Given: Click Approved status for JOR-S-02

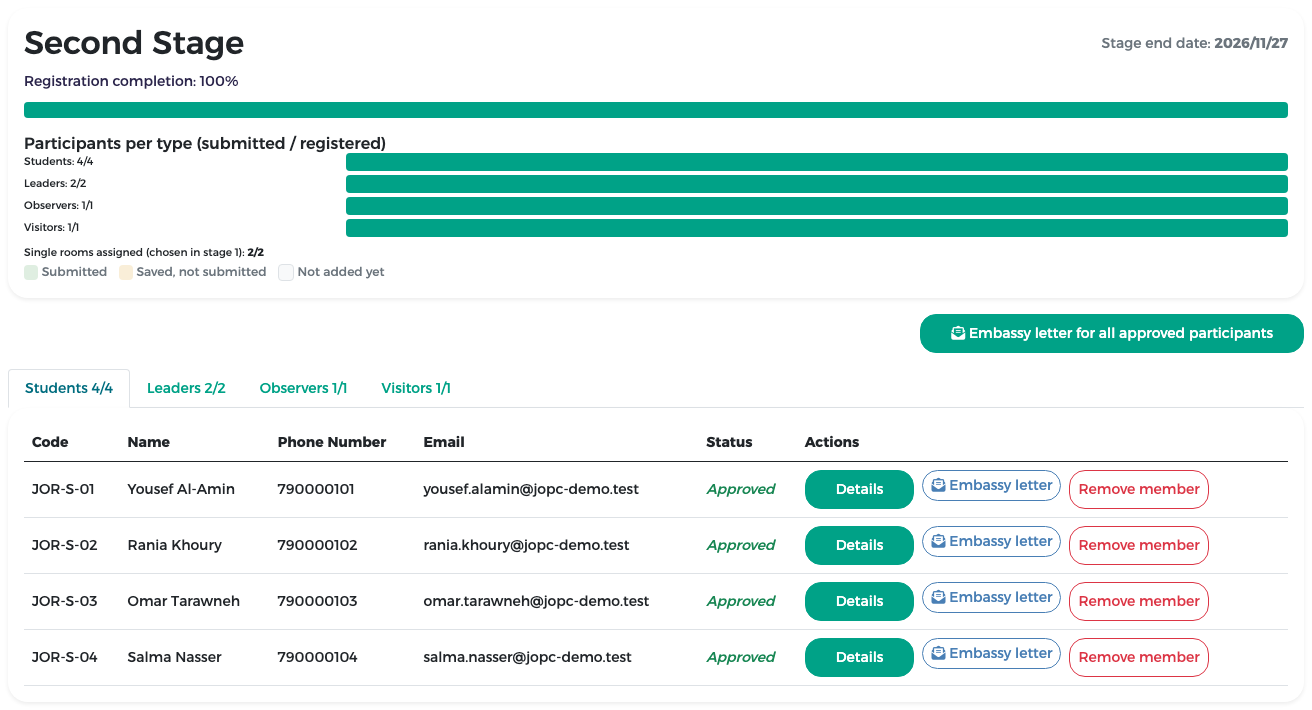Looking at the screenshot, I should (x=741, y=545).
